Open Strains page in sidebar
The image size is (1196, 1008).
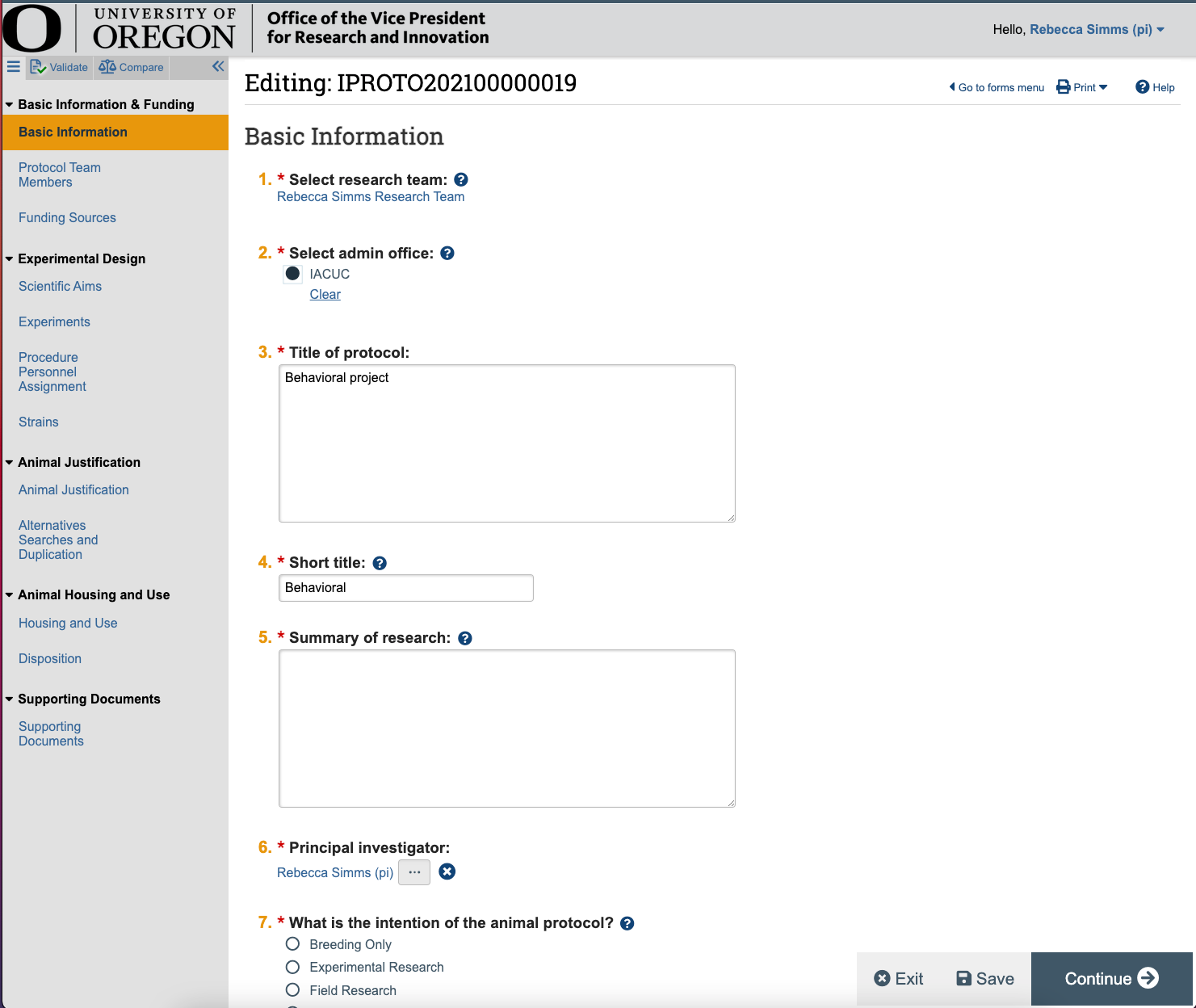click(x=39, y=422)
